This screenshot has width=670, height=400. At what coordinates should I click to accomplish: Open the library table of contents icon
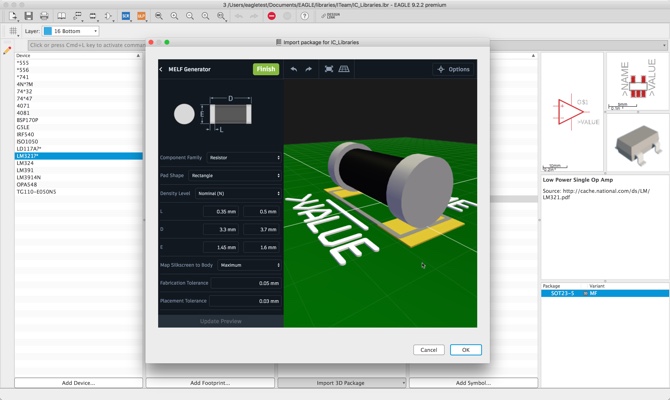pos(62,16)
